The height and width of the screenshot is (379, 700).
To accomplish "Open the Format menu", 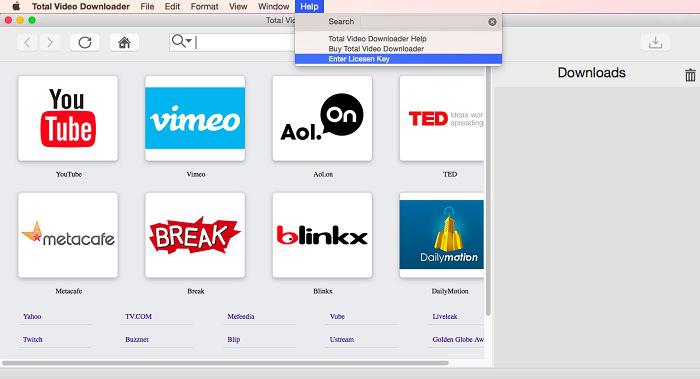I will pyautogui.click(x=204, y=7).
